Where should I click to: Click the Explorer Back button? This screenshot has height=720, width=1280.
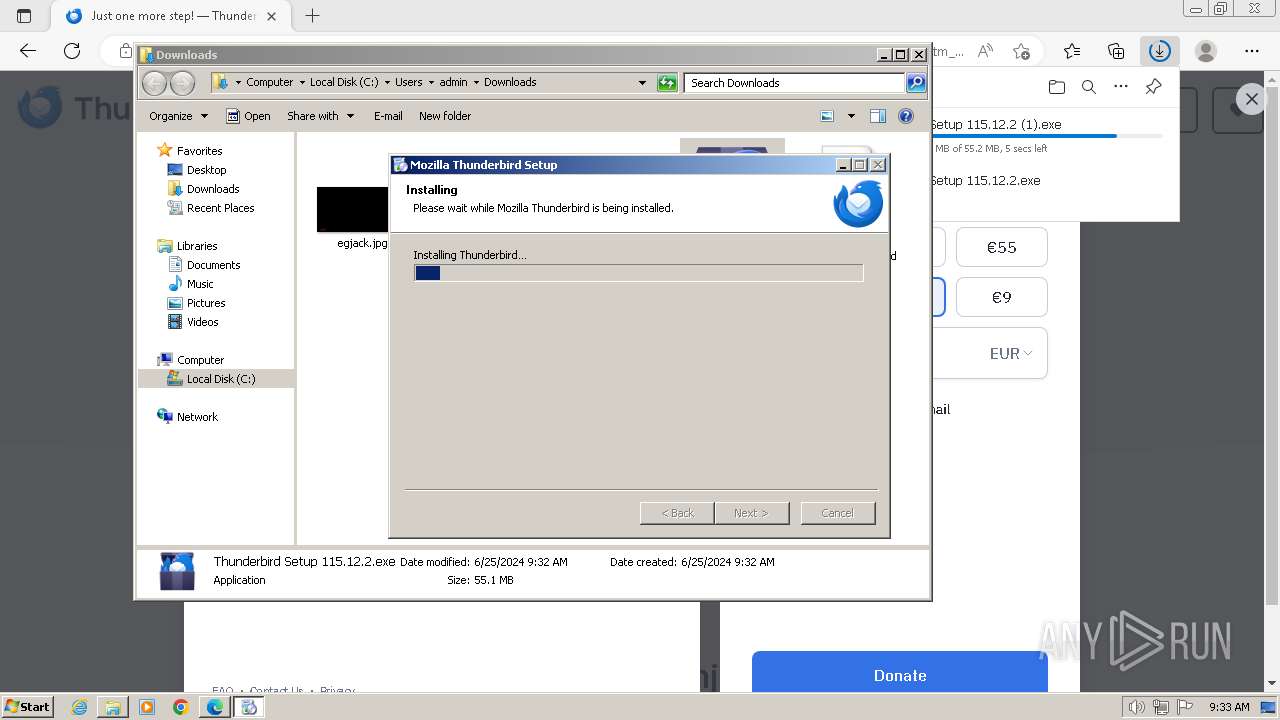[x=154, y=83]
